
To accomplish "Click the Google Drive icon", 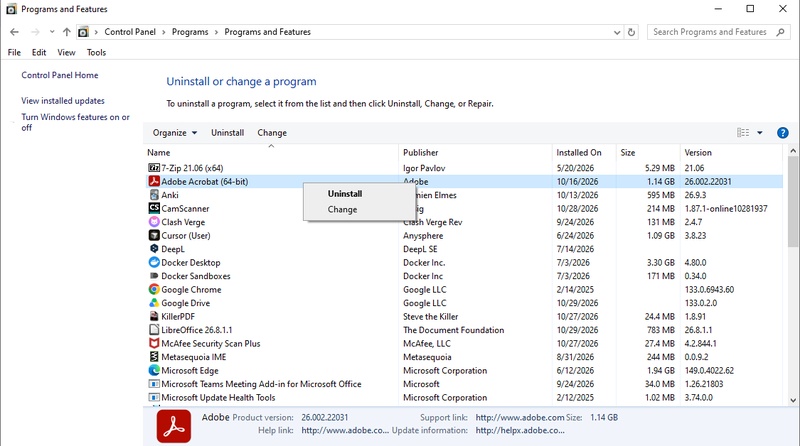I will pos(154,303).
